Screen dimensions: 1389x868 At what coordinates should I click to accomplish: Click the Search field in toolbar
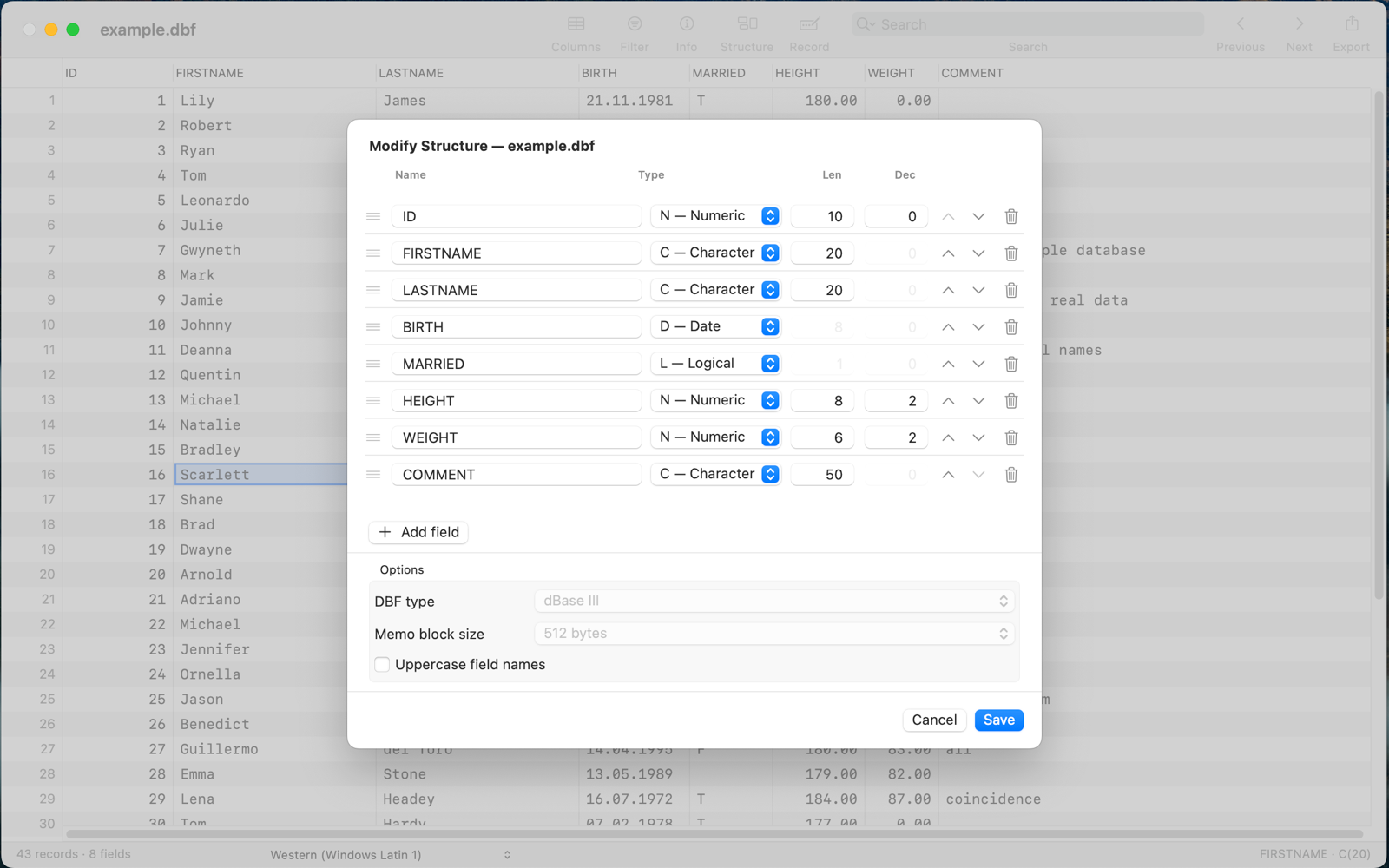click(1028, 24)
